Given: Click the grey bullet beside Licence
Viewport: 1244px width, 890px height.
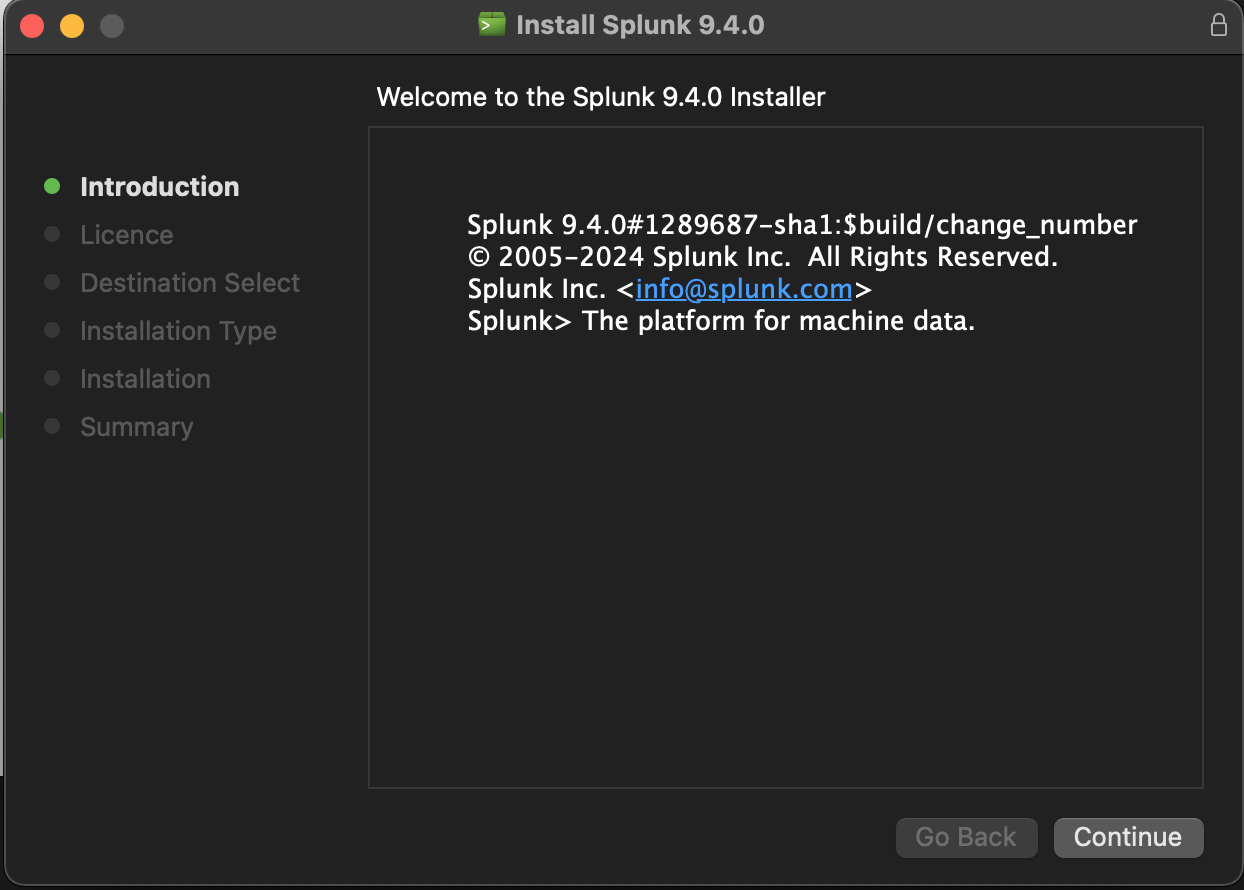Looking at the screenshot, I should (x=53, y=234).
